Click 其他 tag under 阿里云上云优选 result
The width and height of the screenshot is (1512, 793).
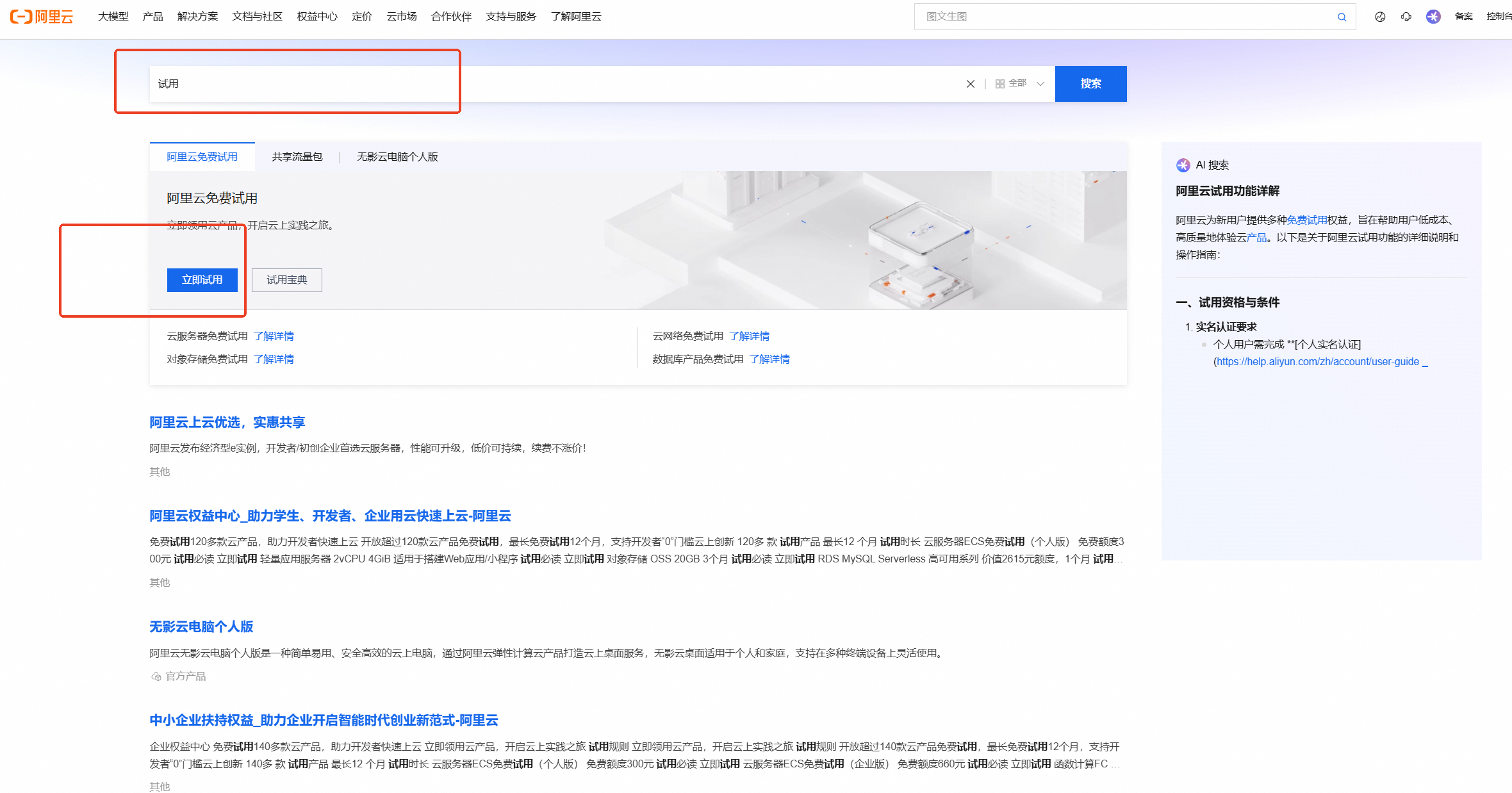point(160,472)
